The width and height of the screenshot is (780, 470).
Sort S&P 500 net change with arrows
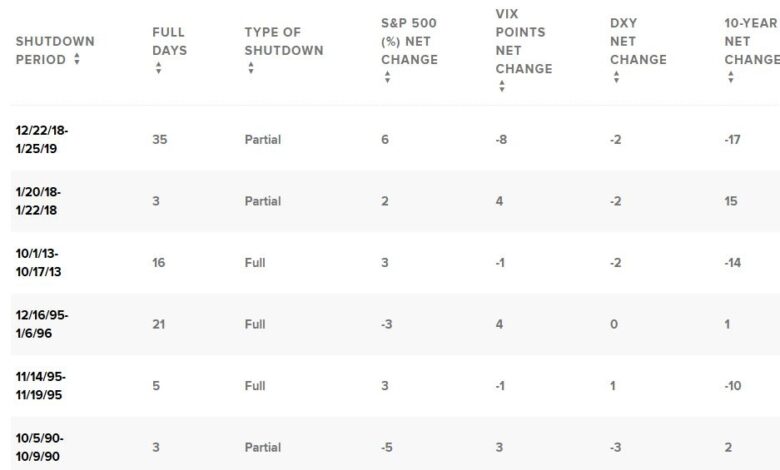(x=386, y=78)
